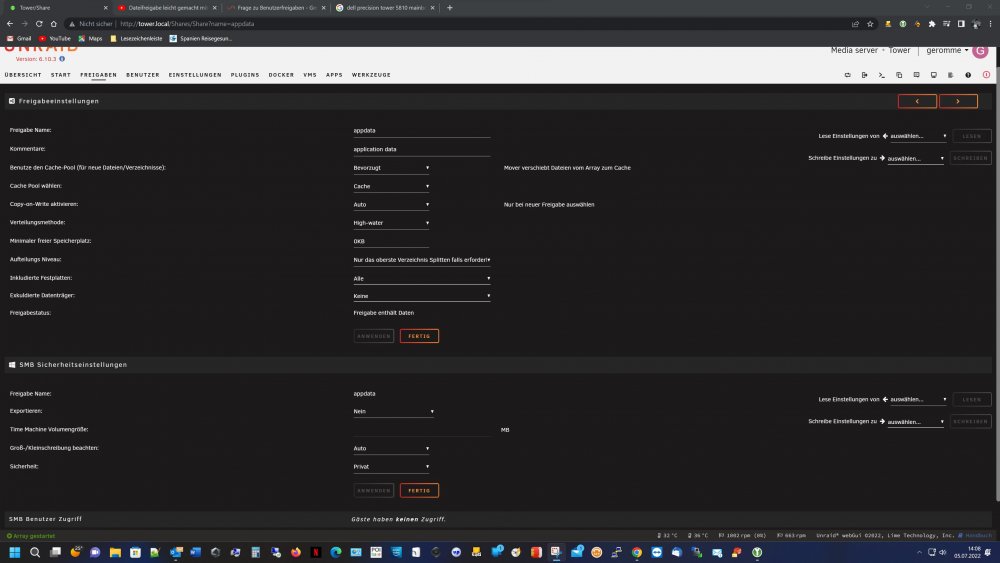The image size is (1000, 563).
Task: Open the Werkzeuge menu
Action: pyautogui.click(x=371, y=75)
